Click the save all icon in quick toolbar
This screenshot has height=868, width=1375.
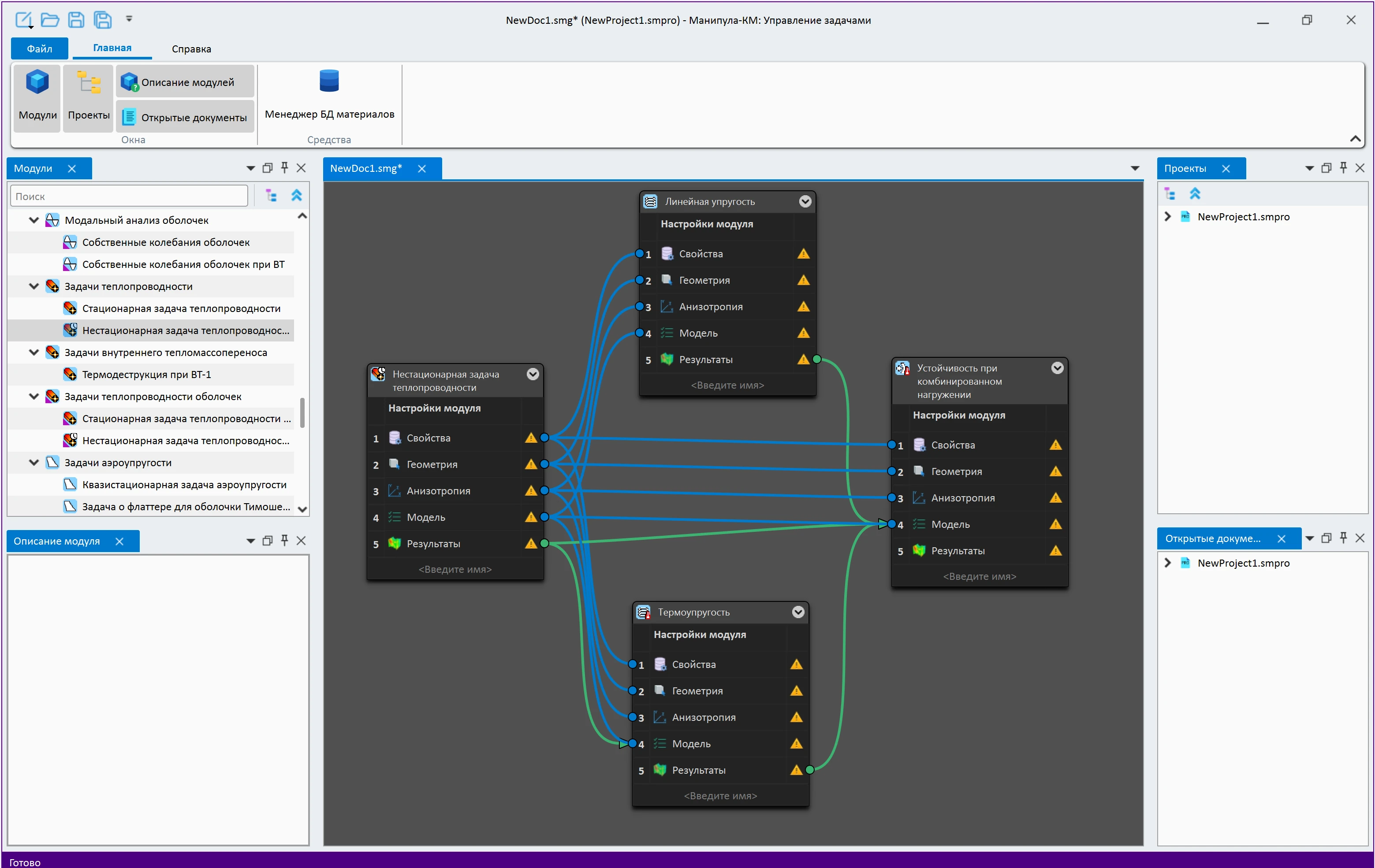point(103,20)
